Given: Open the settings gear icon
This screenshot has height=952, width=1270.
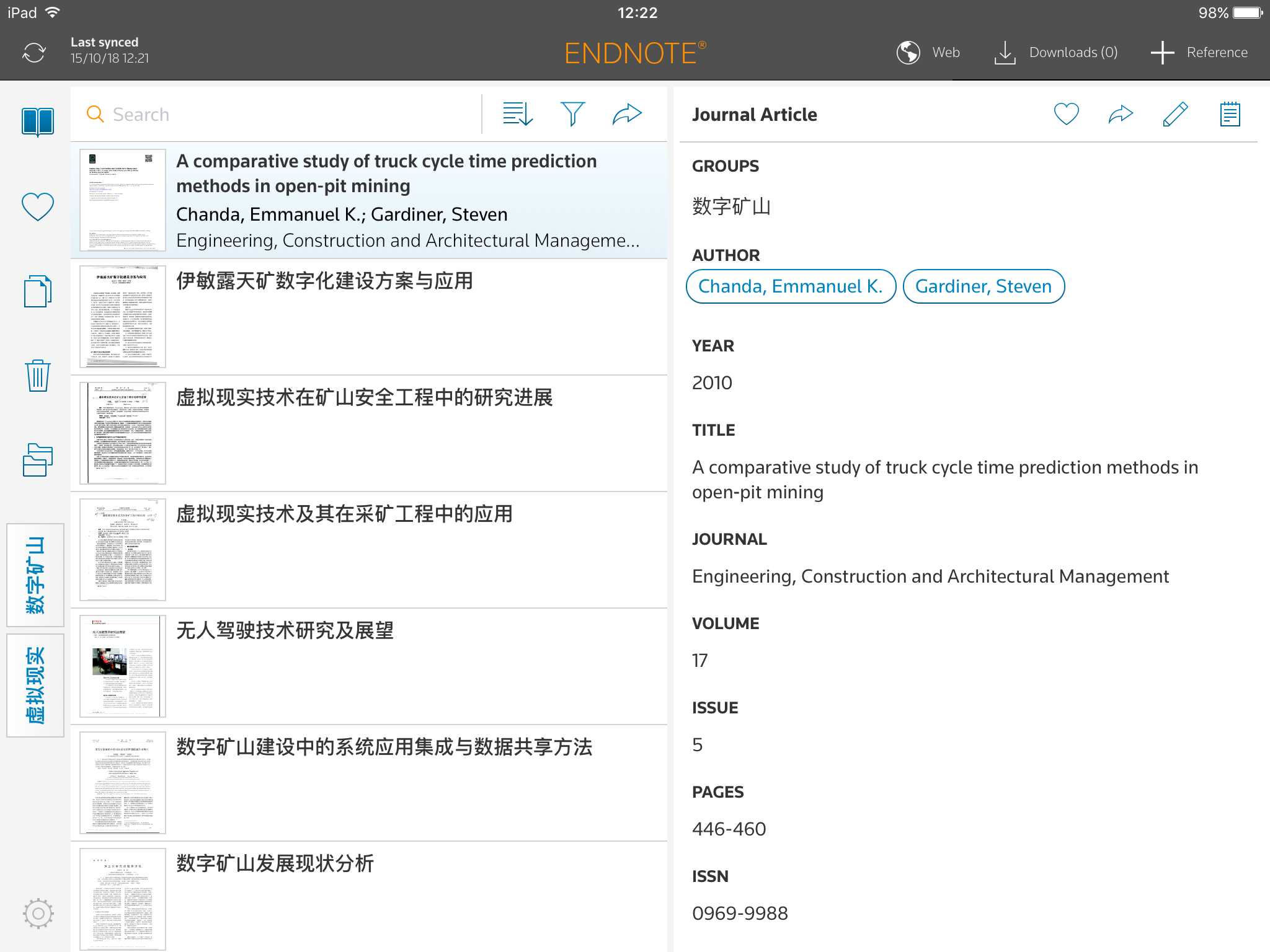Looking at the screenshot, I should coord(38,913).
